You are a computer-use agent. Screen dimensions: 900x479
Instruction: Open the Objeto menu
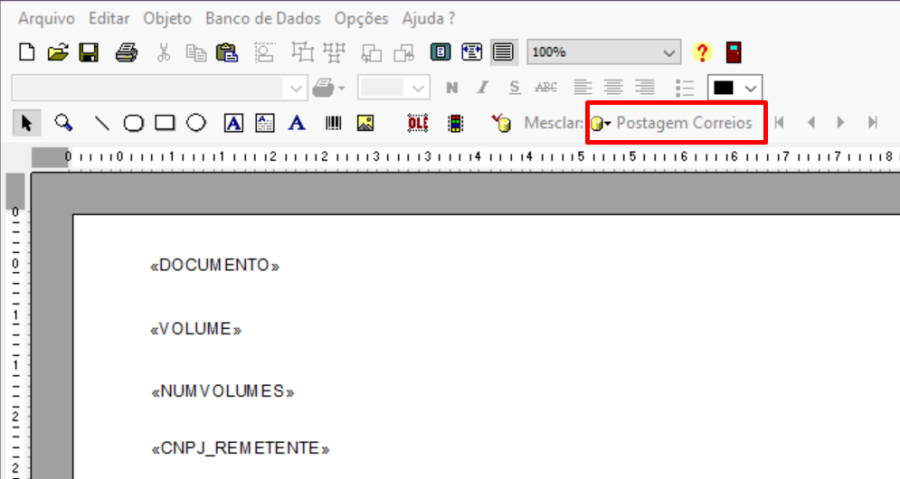click(x=167, y=18)
